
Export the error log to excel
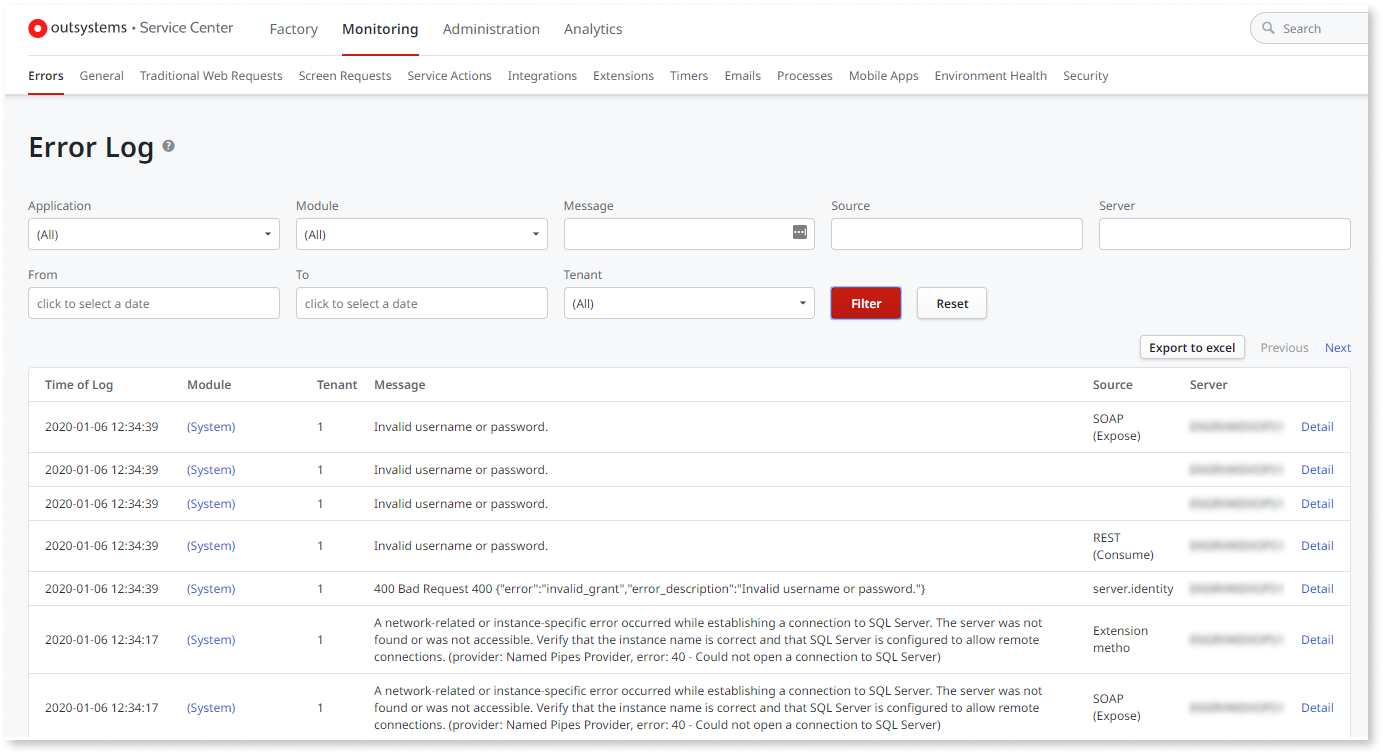point(1192,347)
